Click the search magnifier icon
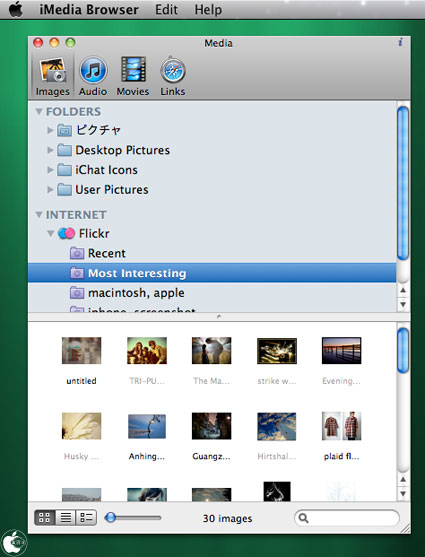Image resolution: width=425 pixels, height=557 pixels. (303, 518)
